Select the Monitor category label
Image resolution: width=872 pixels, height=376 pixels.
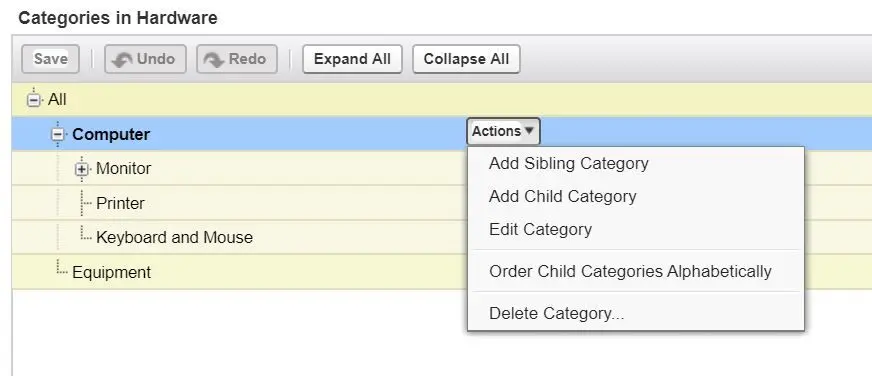tap(123, 169)
